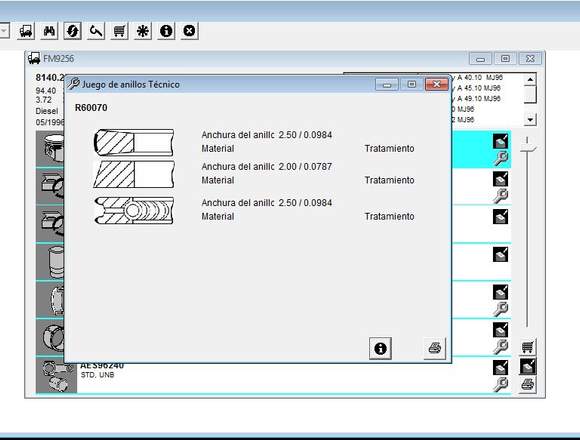This screenshot has height=440, width=580.
Task: Open the note icon in the highlighted cyan row
Action: pyautogui.click(x=500, y=141)
